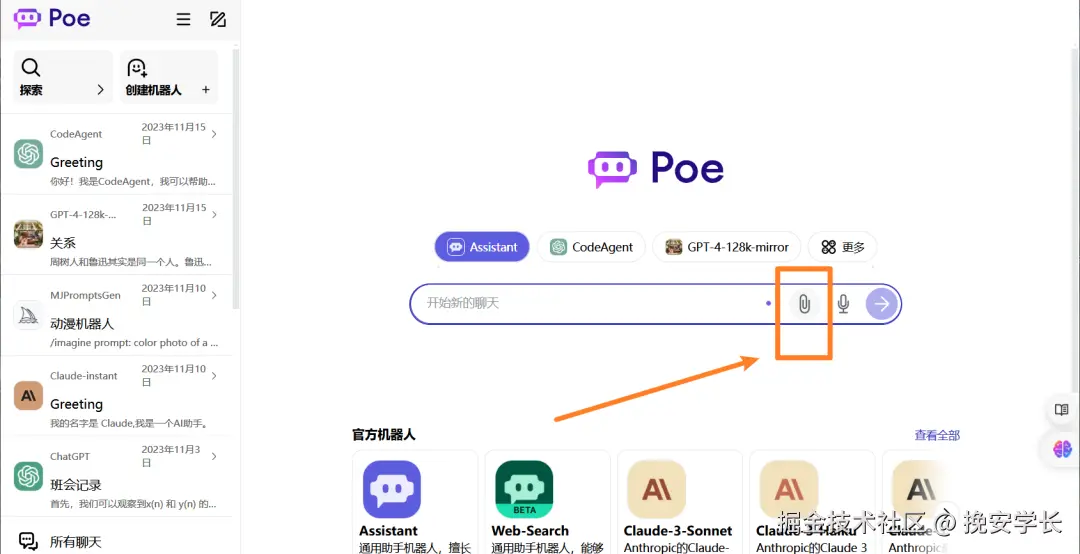Image resolution: width=1080 pixels, height=554 pixels.
Task: Click 官方机器人 section heading
Action: coord(384,435)
